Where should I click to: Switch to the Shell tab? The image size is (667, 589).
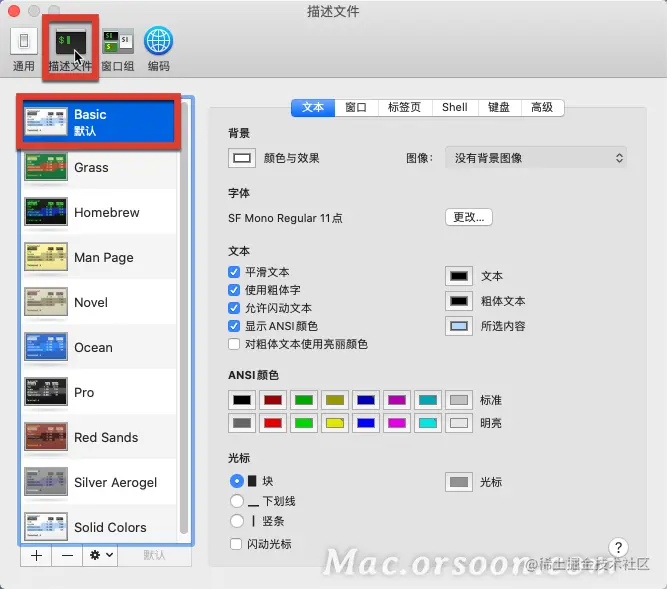(455, 108)
